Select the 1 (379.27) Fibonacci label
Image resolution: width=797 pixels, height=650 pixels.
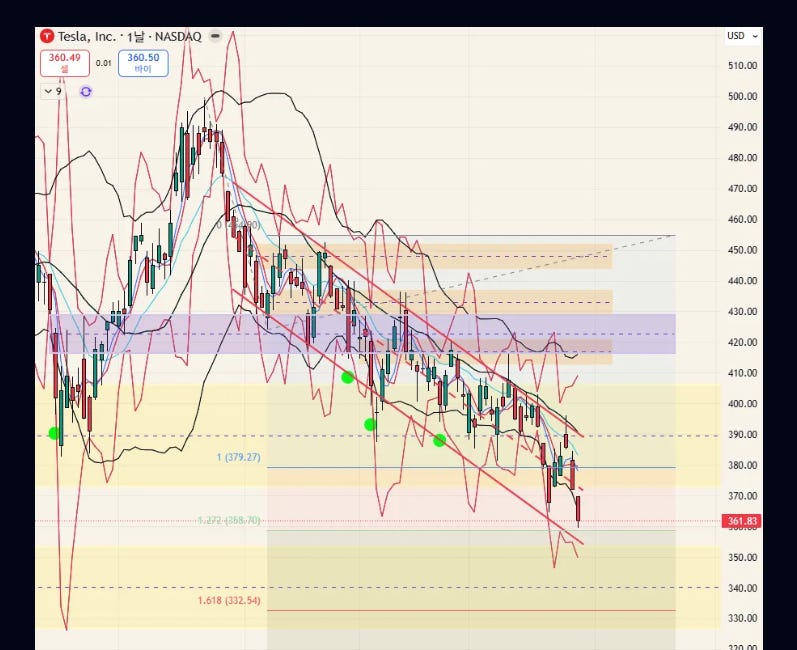(x=238, y=457)
